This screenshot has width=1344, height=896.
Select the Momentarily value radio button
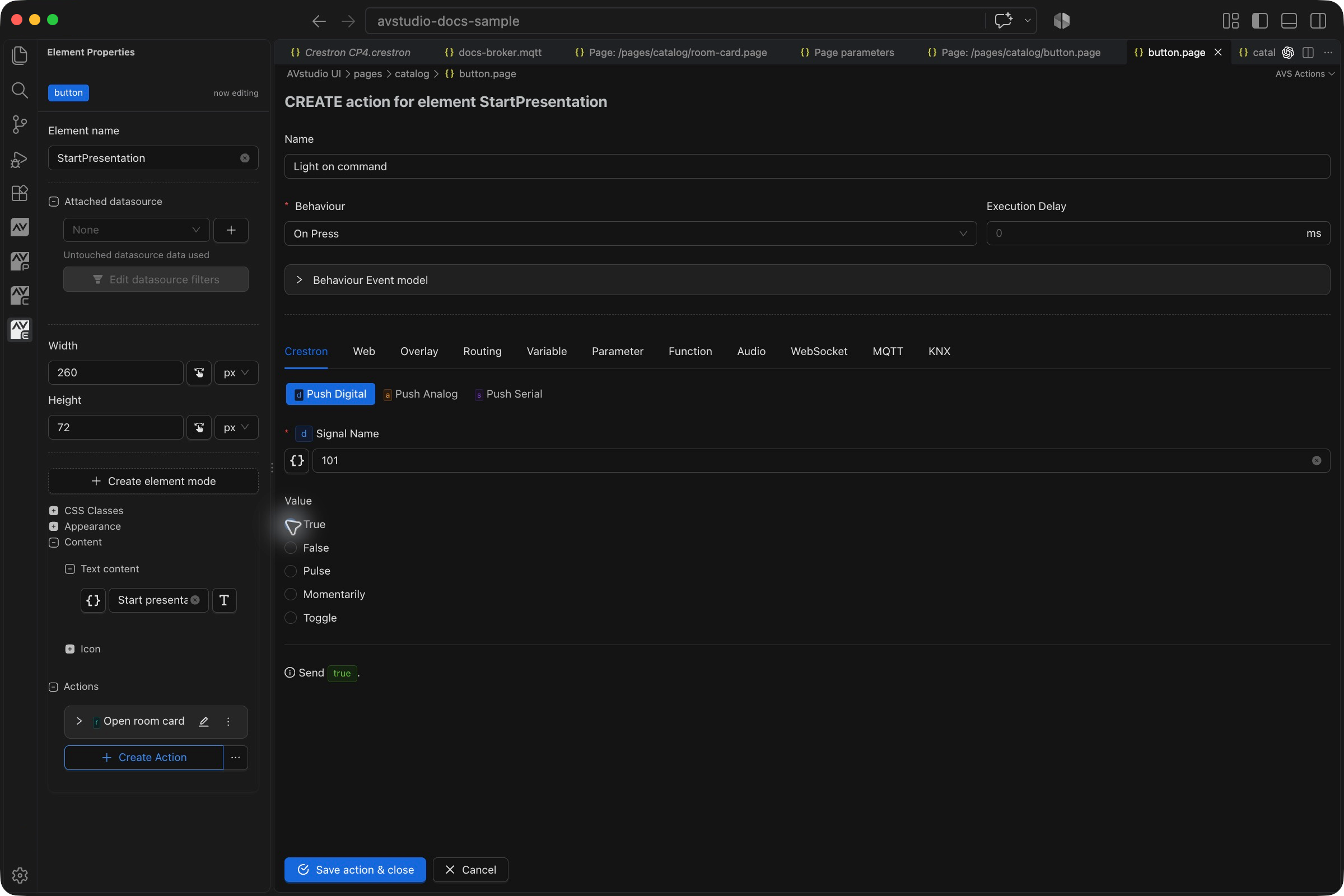click(x=290, y=594)
